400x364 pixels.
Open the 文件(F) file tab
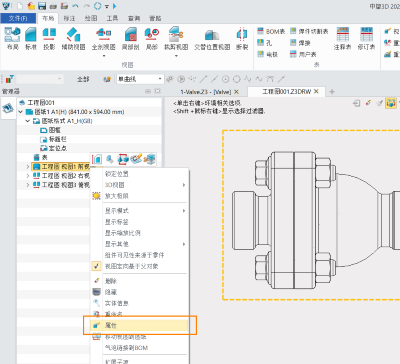[x=18, y=18]
